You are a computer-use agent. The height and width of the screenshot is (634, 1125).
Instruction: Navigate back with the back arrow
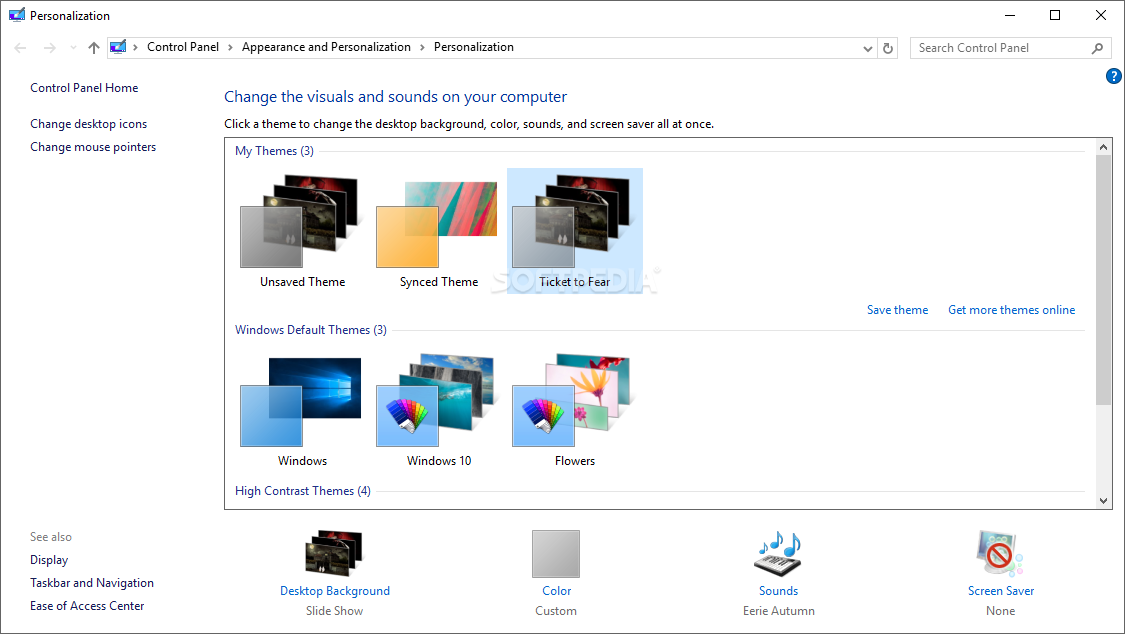pyautogui.click(x=20, y=48)
